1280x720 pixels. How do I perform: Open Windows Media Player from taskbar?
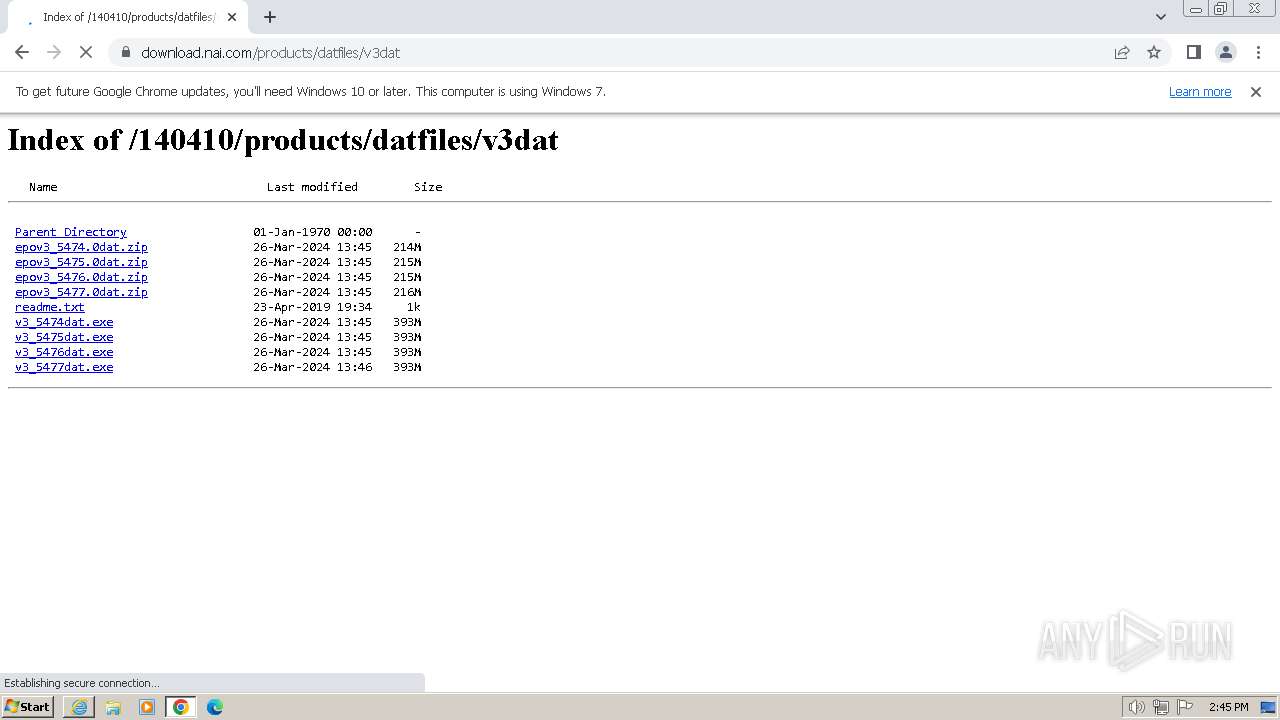(x=147, y=707)
